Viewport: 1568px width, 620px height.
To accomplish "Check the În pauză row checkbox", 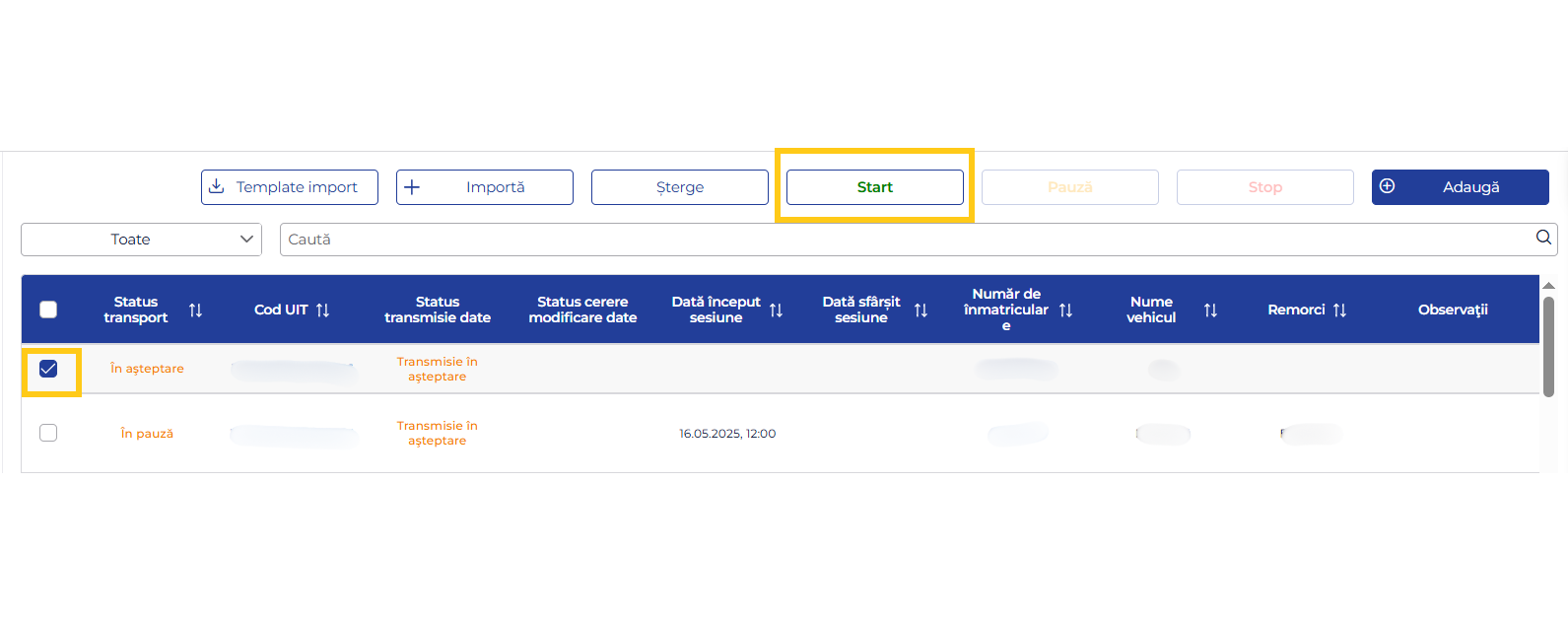I will (x=48, y=433).
